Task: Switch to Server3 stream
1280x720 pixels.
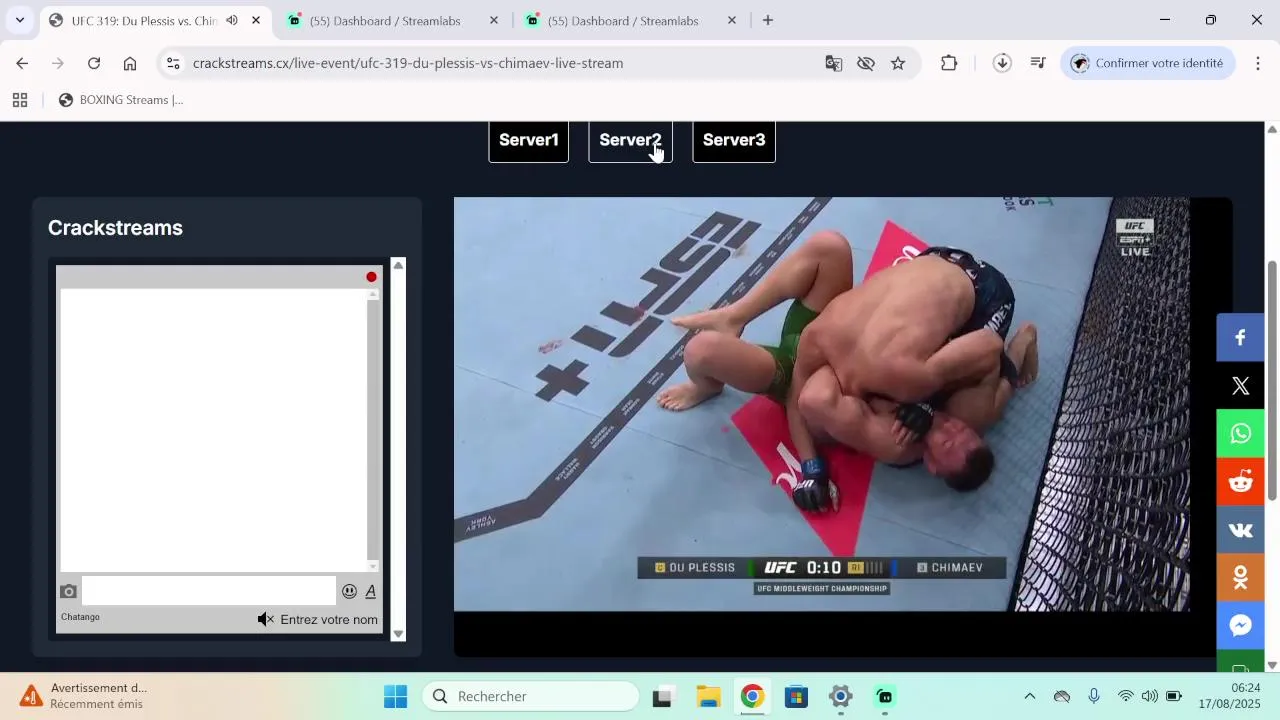Action: point(734,141)
